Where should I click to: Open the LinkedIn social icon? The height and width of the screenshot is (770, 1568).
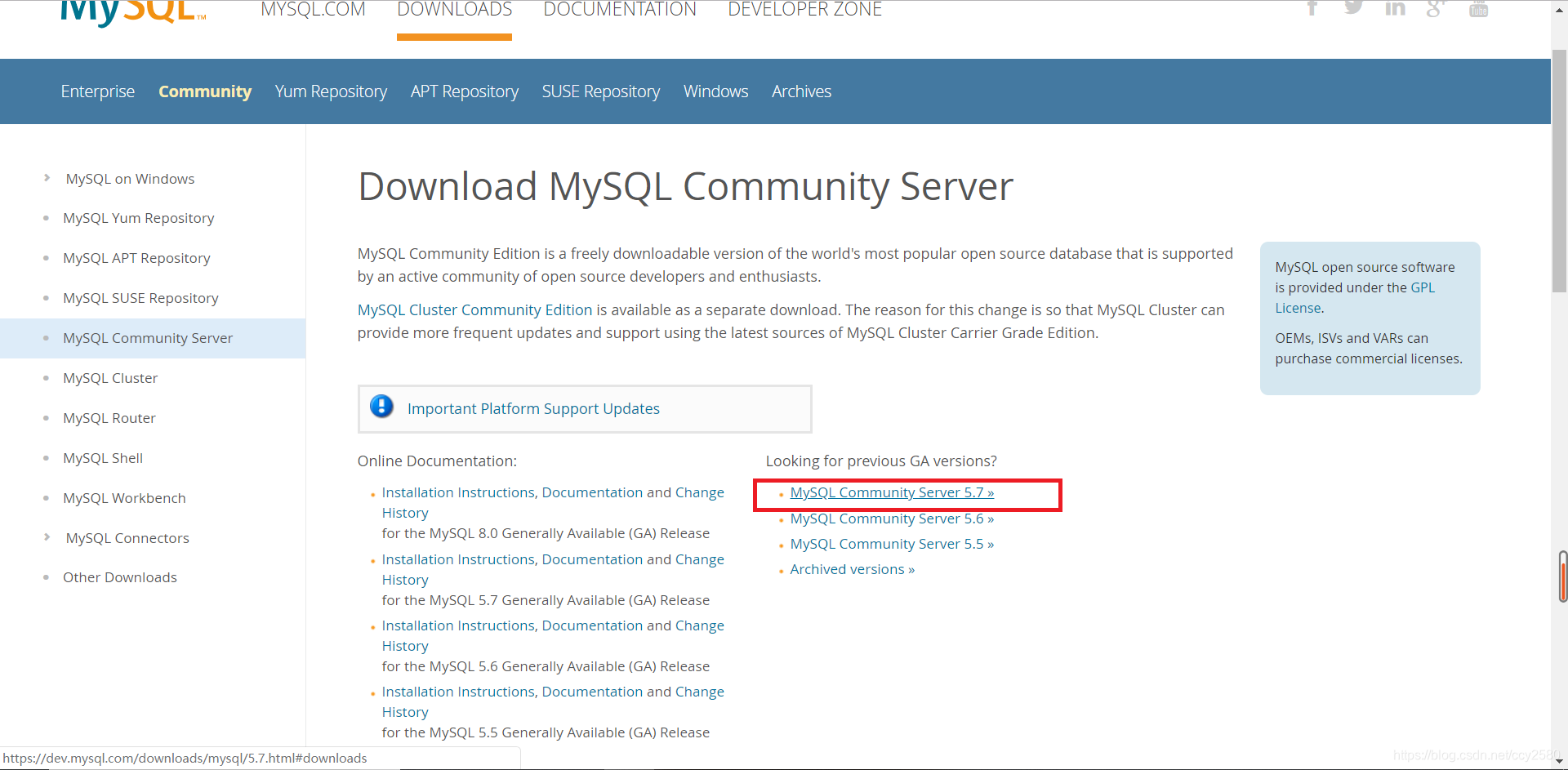[x=1395, y=8]
